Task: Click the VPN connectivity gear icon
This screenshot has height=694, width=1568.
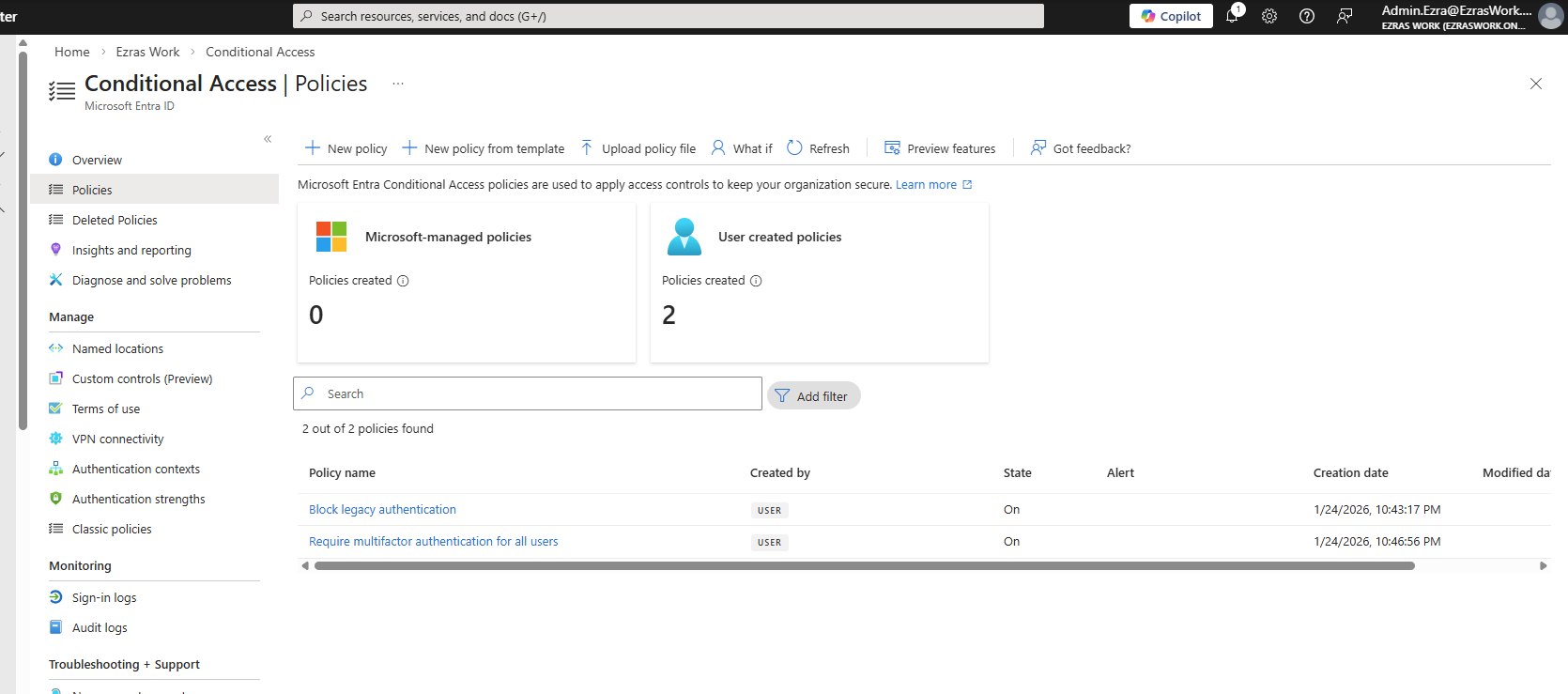Action: pyautogui.click(x=55, y=439)
